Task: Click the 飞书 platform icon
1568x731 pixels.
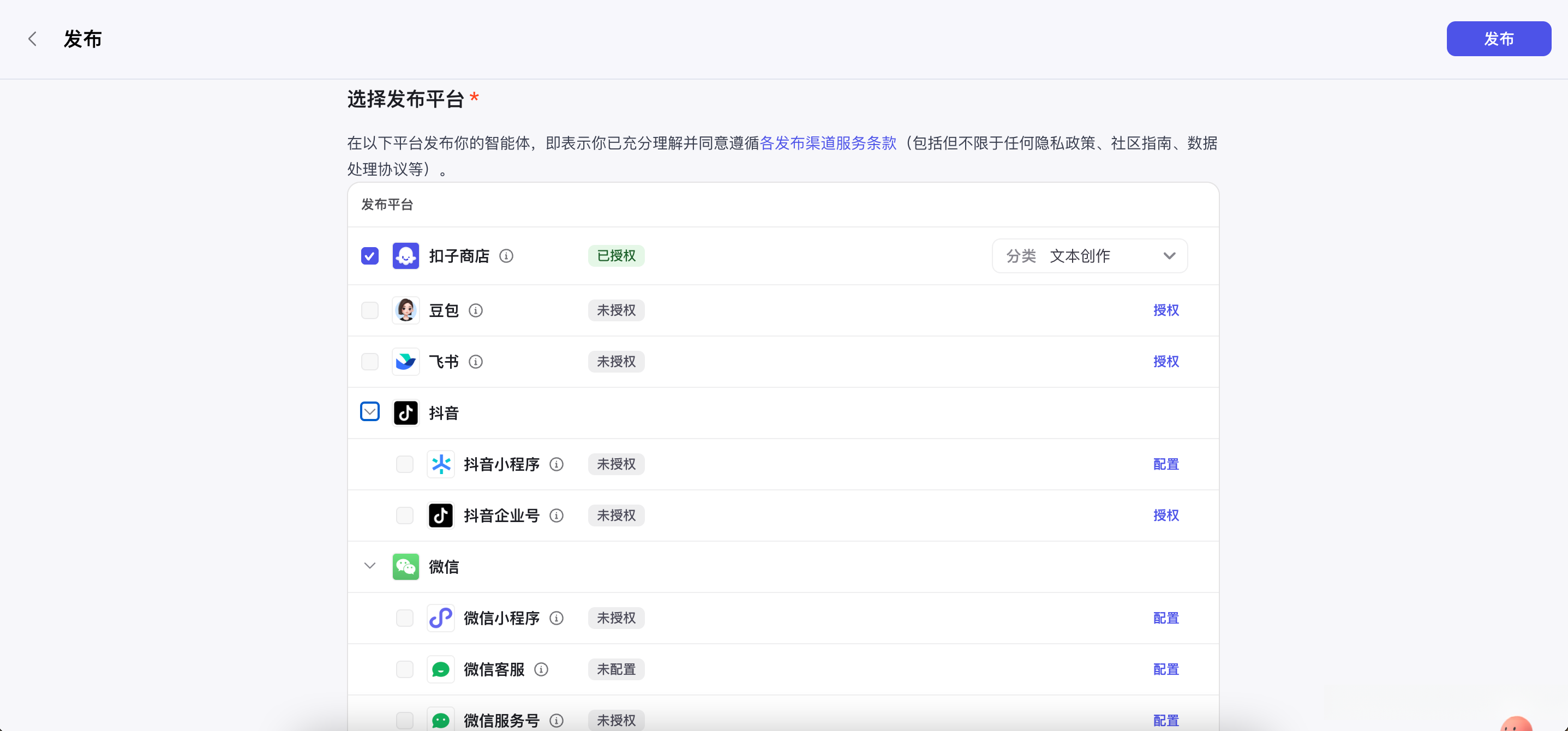Action: coord(405,361)
